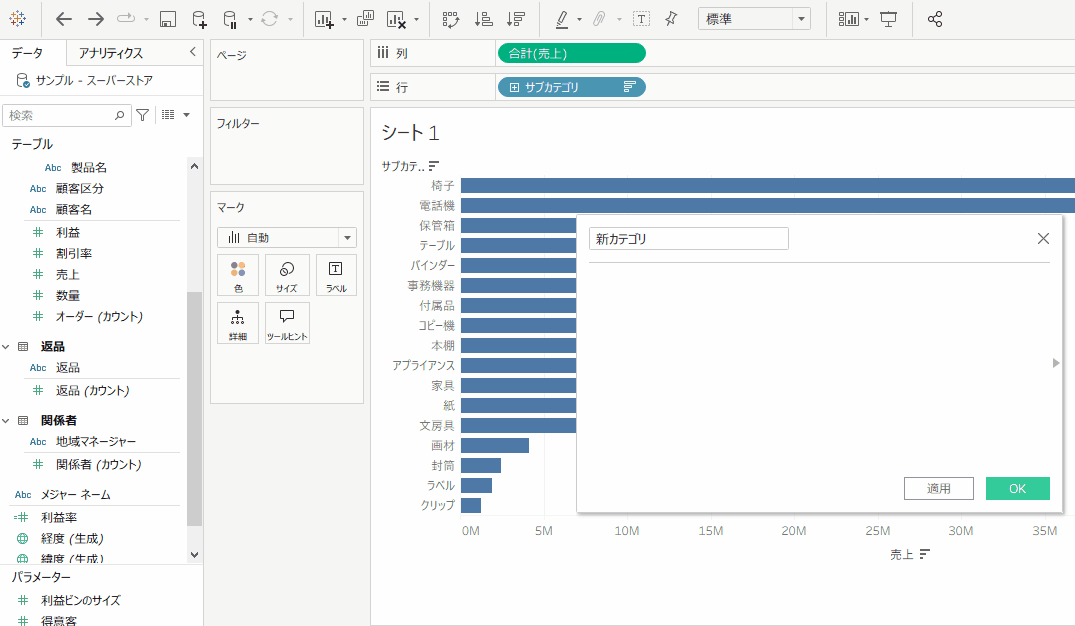Click the OK button in dialog

[1017, 488]
